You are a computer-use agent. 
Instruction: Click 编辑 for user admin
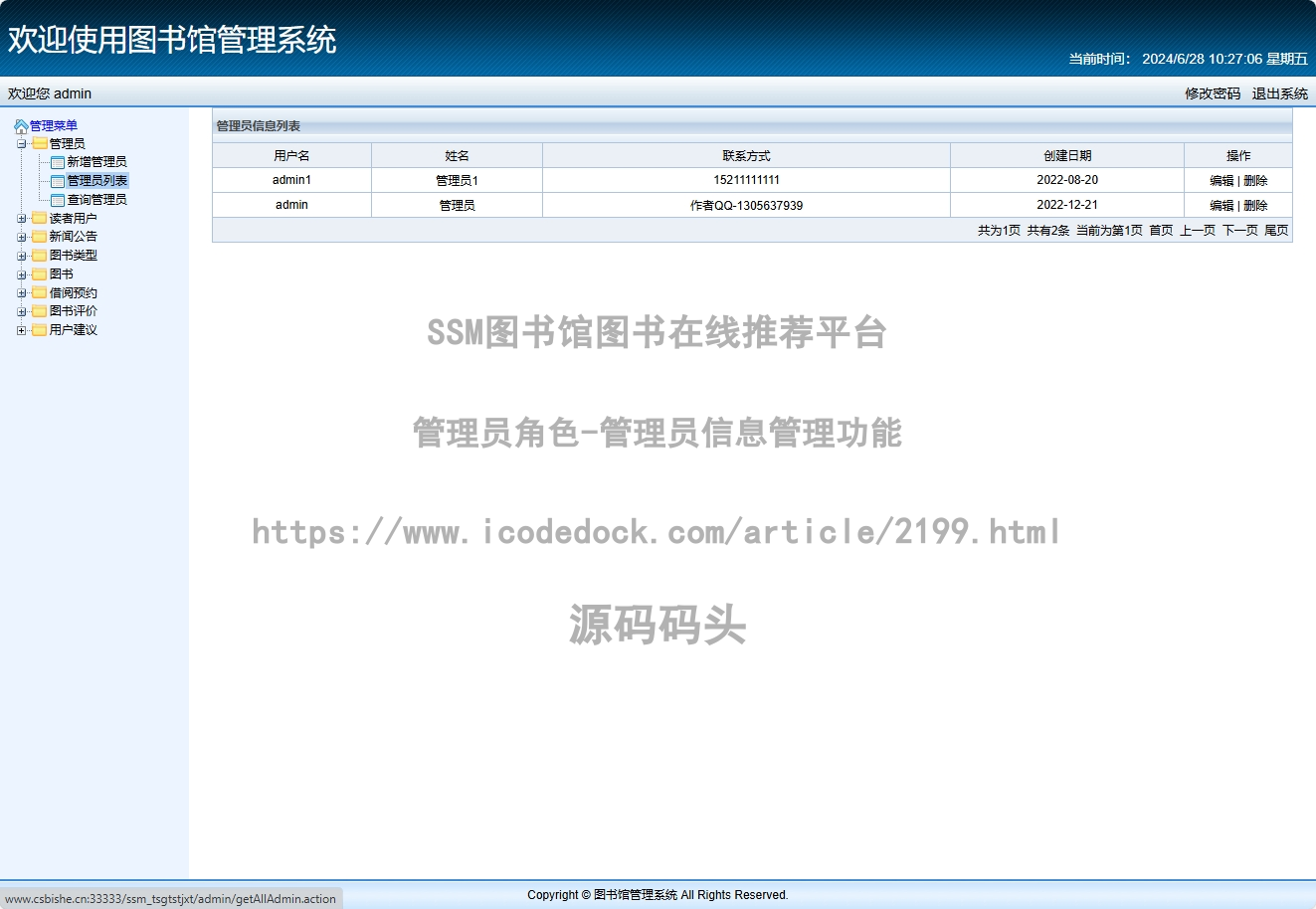coord(1222,206)
